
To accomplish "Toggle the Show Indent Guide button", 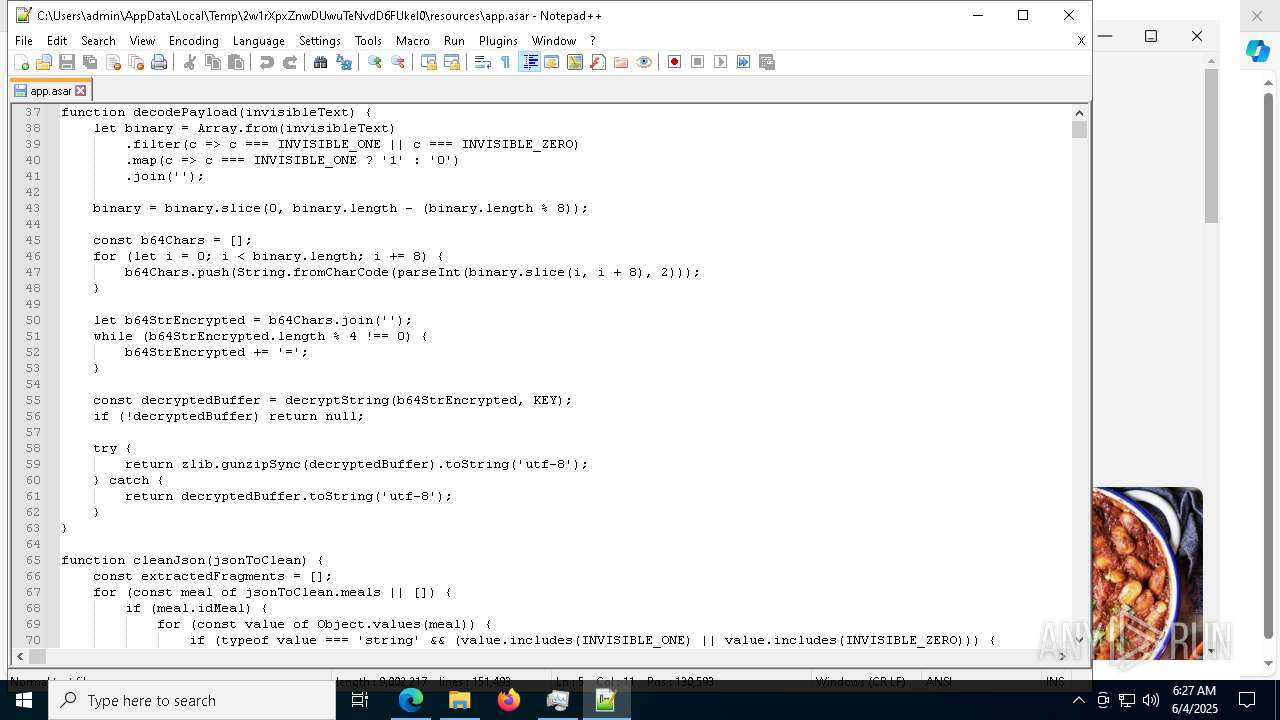I will [530, 62].
